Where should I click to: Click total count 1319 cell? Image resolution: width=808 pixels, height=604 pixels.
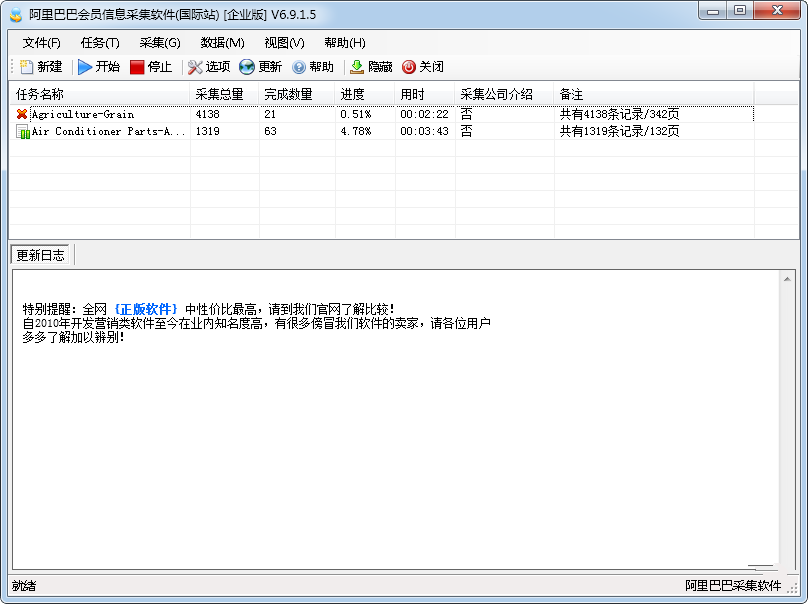208,131
